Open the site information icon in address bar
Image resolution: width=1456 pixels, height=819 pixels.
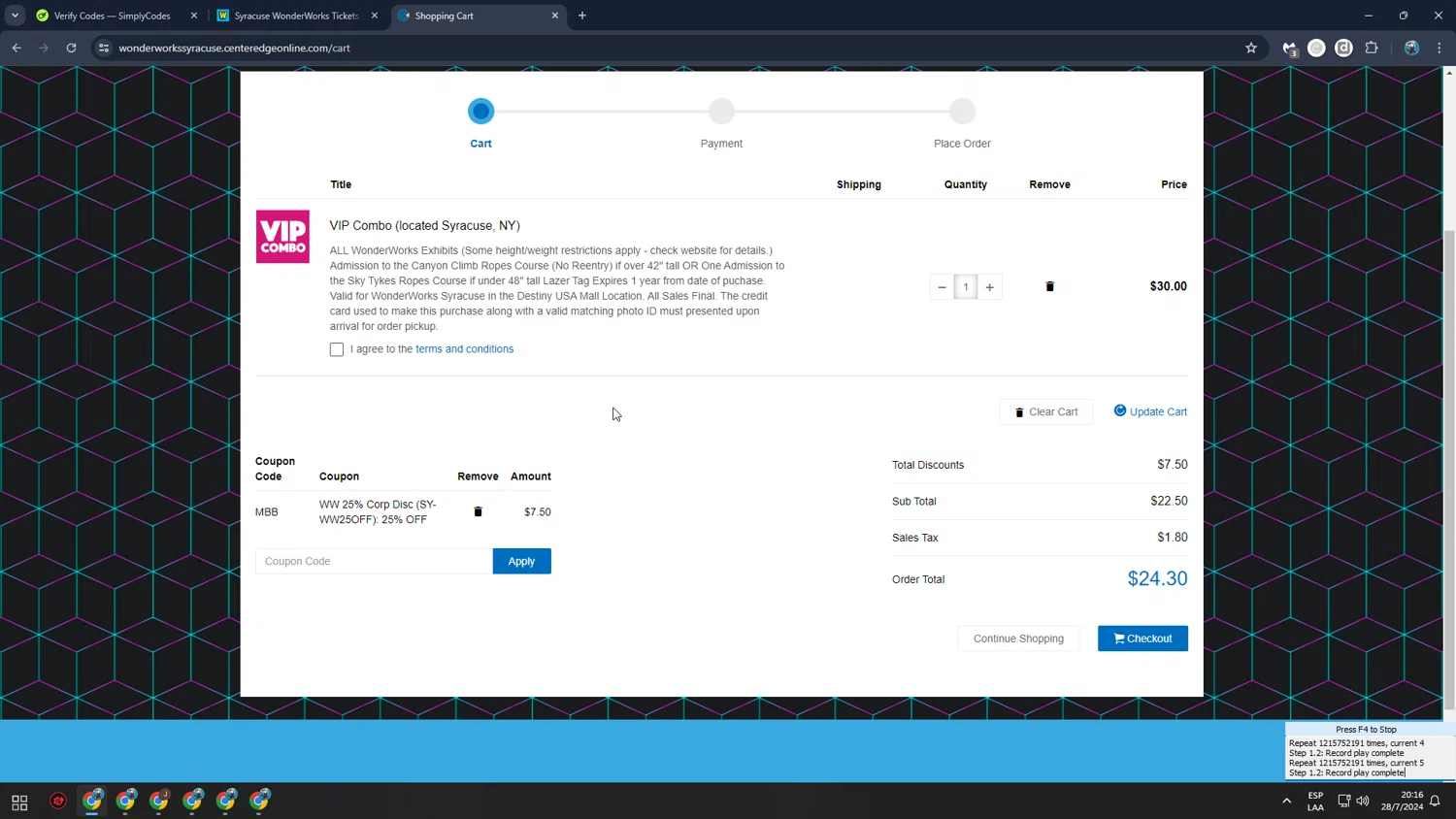click(104, 48)
